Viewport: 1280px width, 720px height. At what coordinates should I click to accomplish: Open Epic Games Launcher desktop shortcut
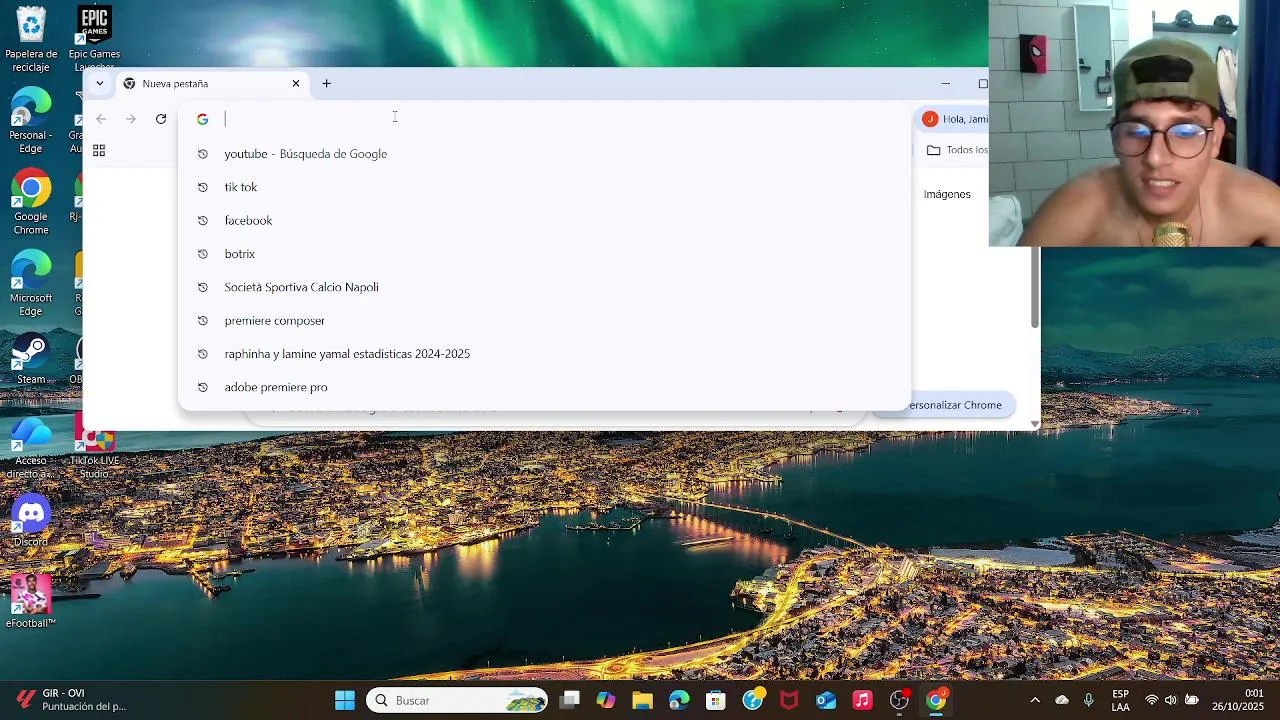94,38
